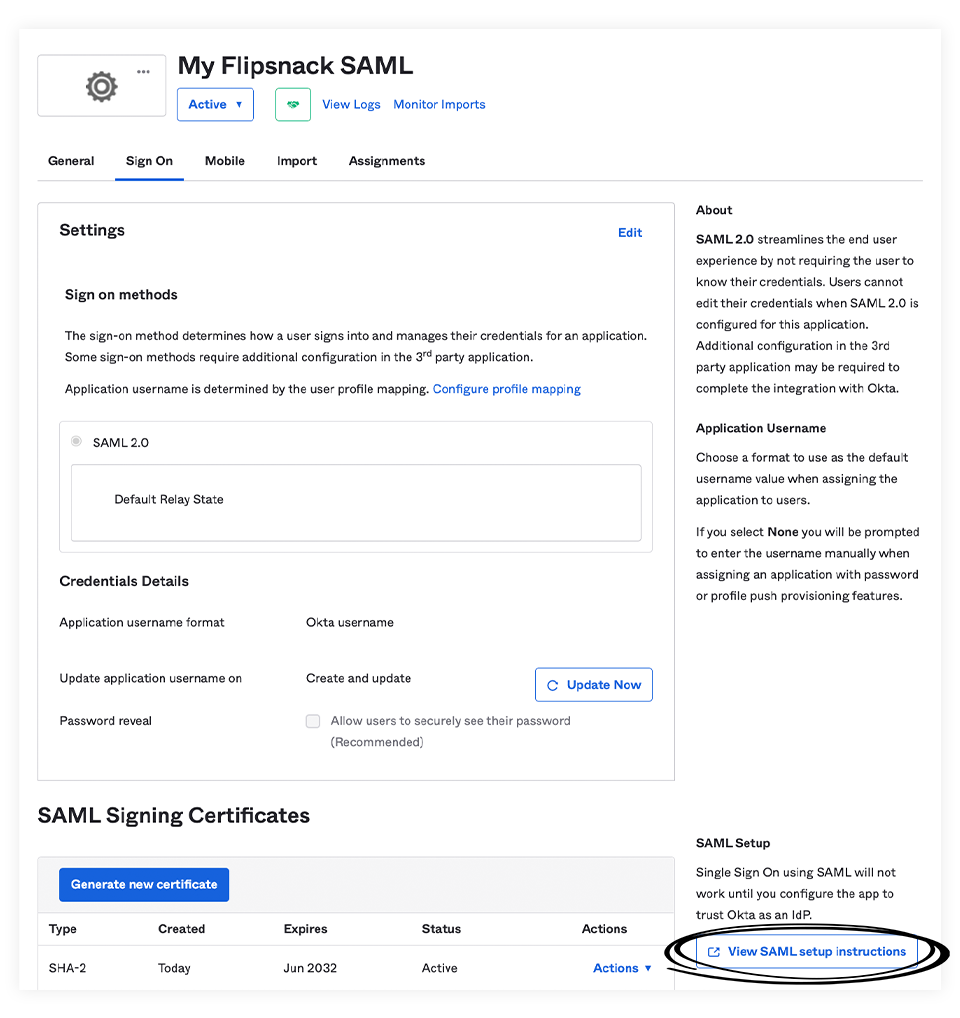Open View Logs link
This screenshot has height=1018, width=960.
(351, 105)
